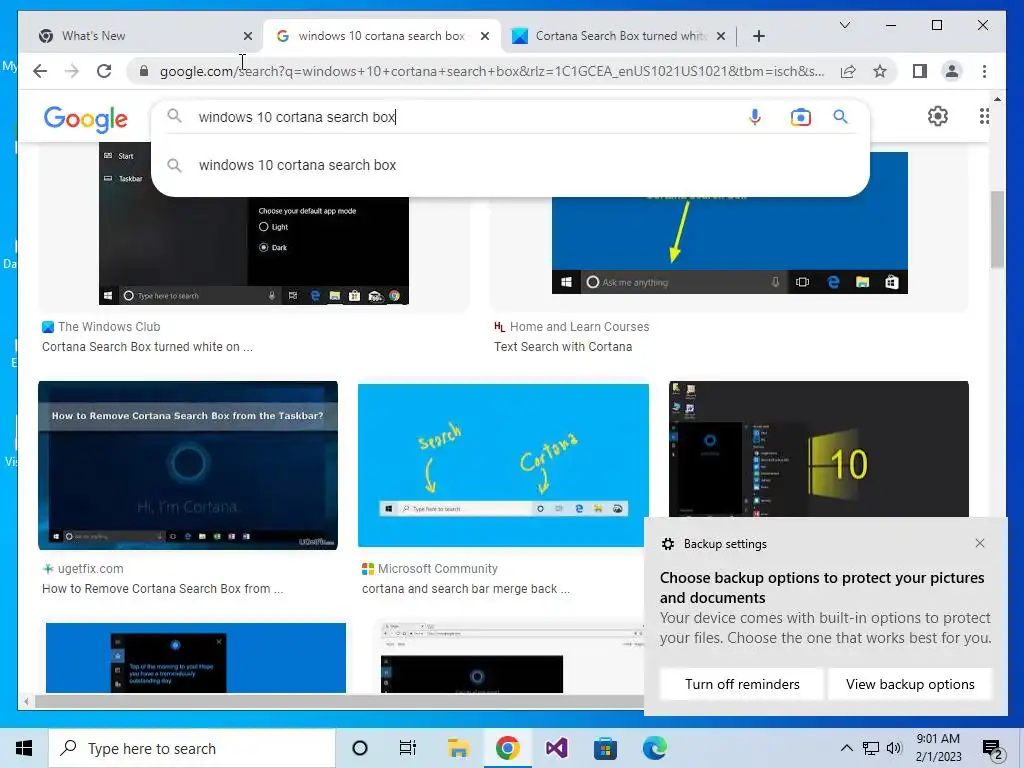Click the forward navigation arrow
This screenshot has width=1024, height=768.
tap(71, 71)
